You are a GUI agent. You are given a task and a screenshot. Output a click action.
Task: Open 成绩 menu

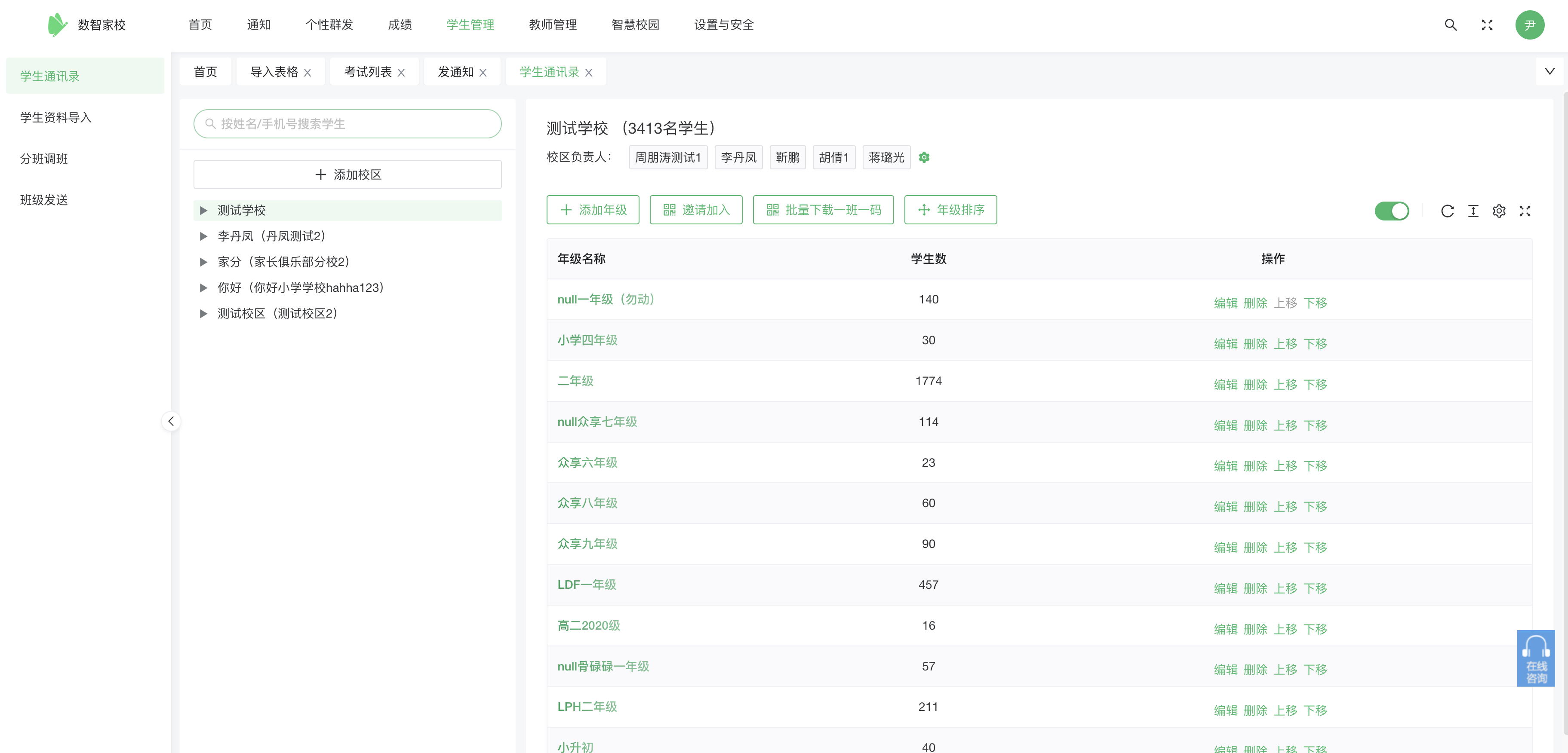(400, 25)
